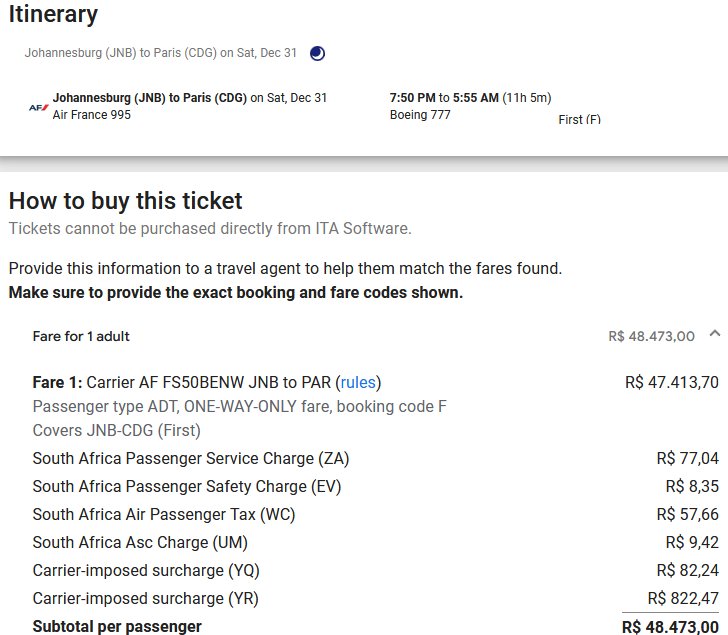
Task: Collapse the Fare for 1 adult section
Action: point(715,333)
